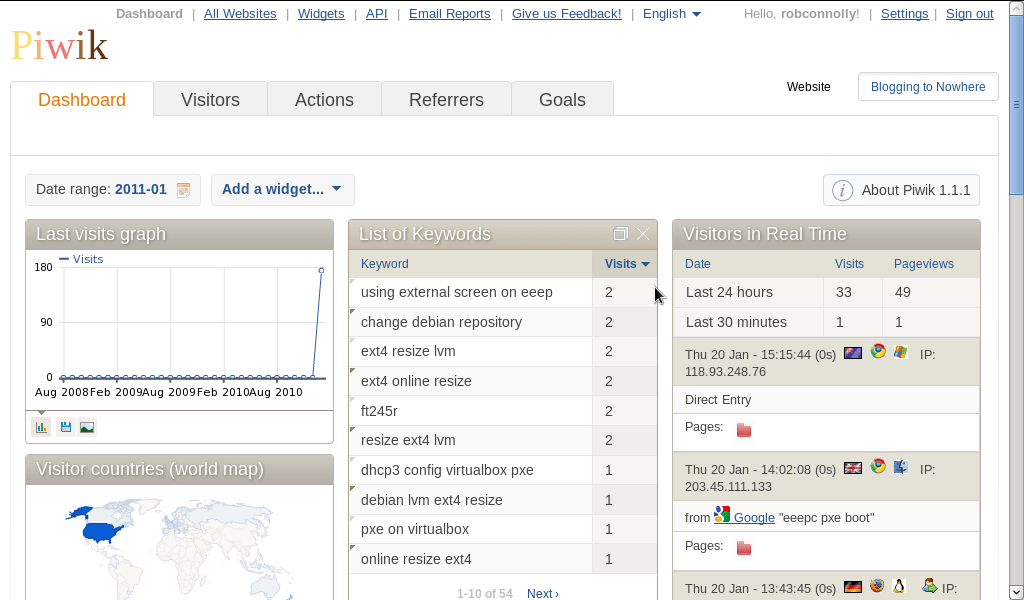Click Give us Feedback link

tap(566, 14)
